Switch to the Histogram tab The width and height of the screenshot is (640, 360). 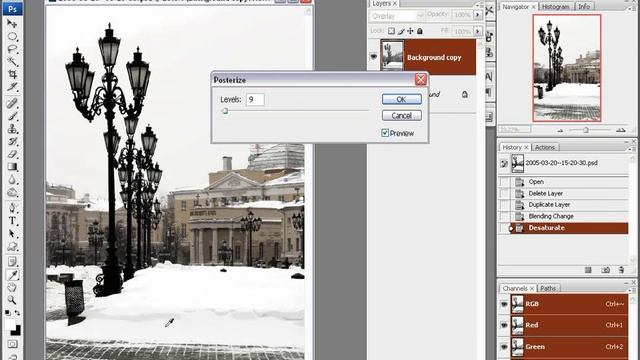[x=555, y=7]
